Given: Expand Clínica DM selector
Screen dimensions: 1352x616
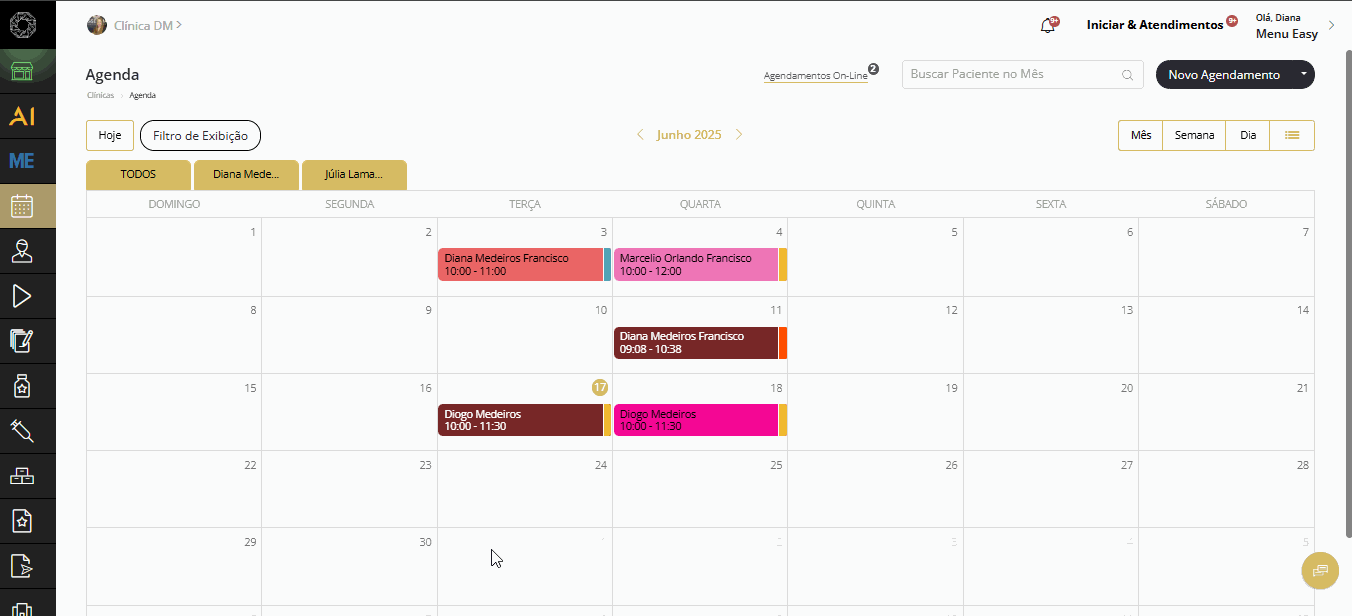Looking at the screenshot, I should (x=134, y=25).
